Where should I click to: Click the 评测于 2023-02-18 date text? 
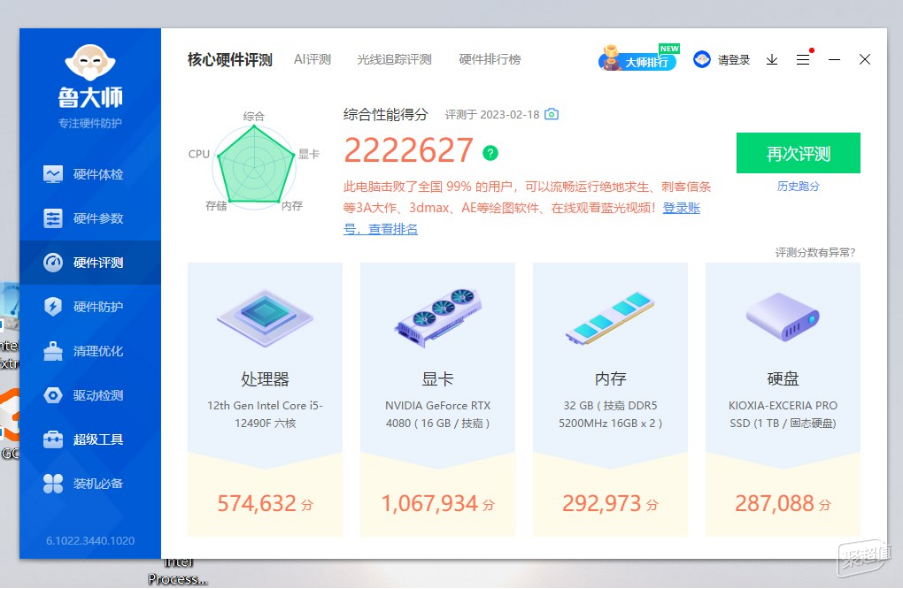[x=492, y=115]
